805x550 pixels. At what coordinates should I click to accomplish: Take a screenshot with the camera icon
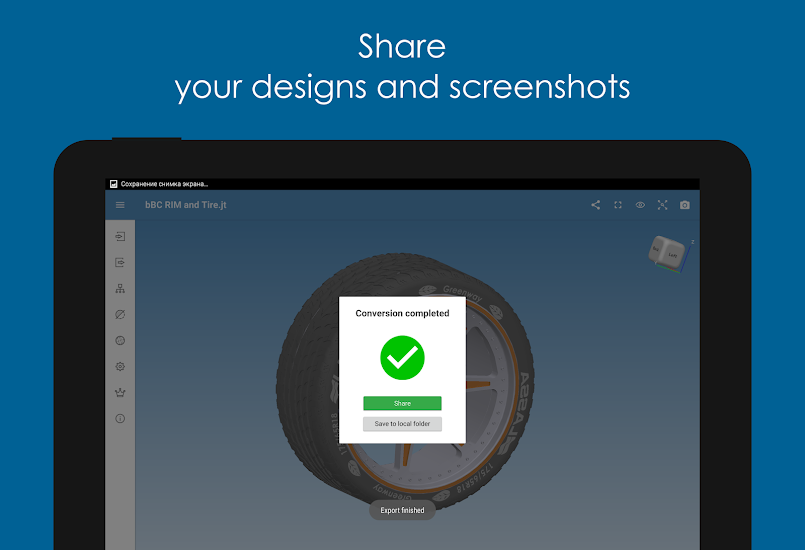point(685,205)
